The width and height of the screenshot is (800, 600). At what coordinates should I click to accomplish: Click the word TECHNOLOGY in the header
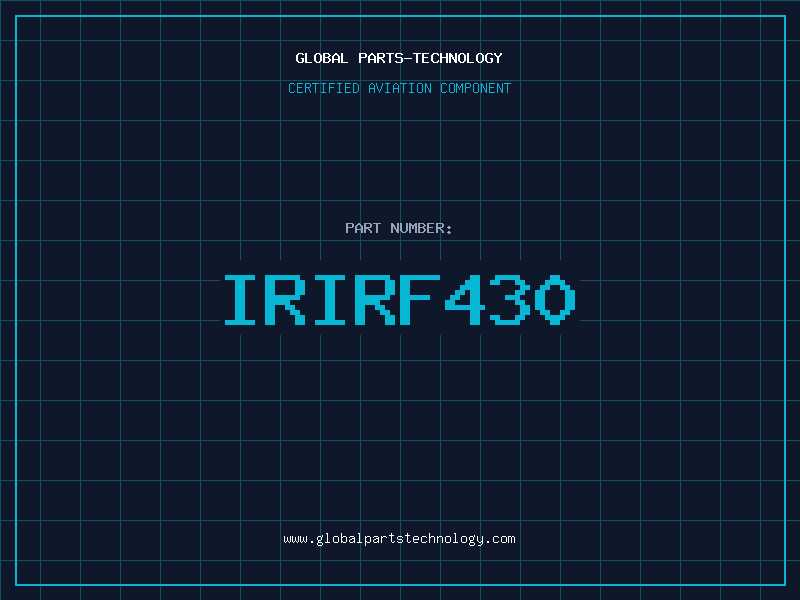461,58
